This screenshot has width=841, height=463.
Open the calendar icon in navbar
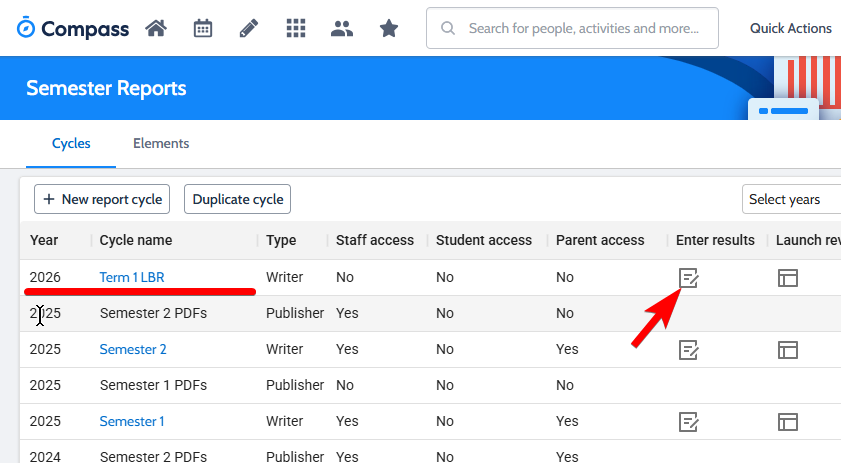[x=203, y=28]
